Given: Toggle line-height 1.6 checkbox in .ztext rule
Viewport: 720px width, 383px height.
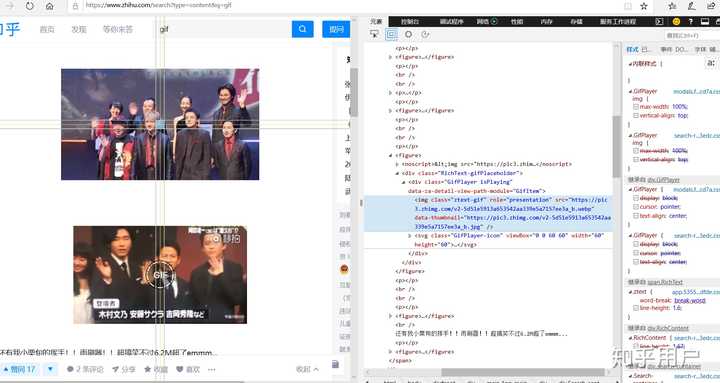Looking at the screenshot, I should [x=636, y=308].
